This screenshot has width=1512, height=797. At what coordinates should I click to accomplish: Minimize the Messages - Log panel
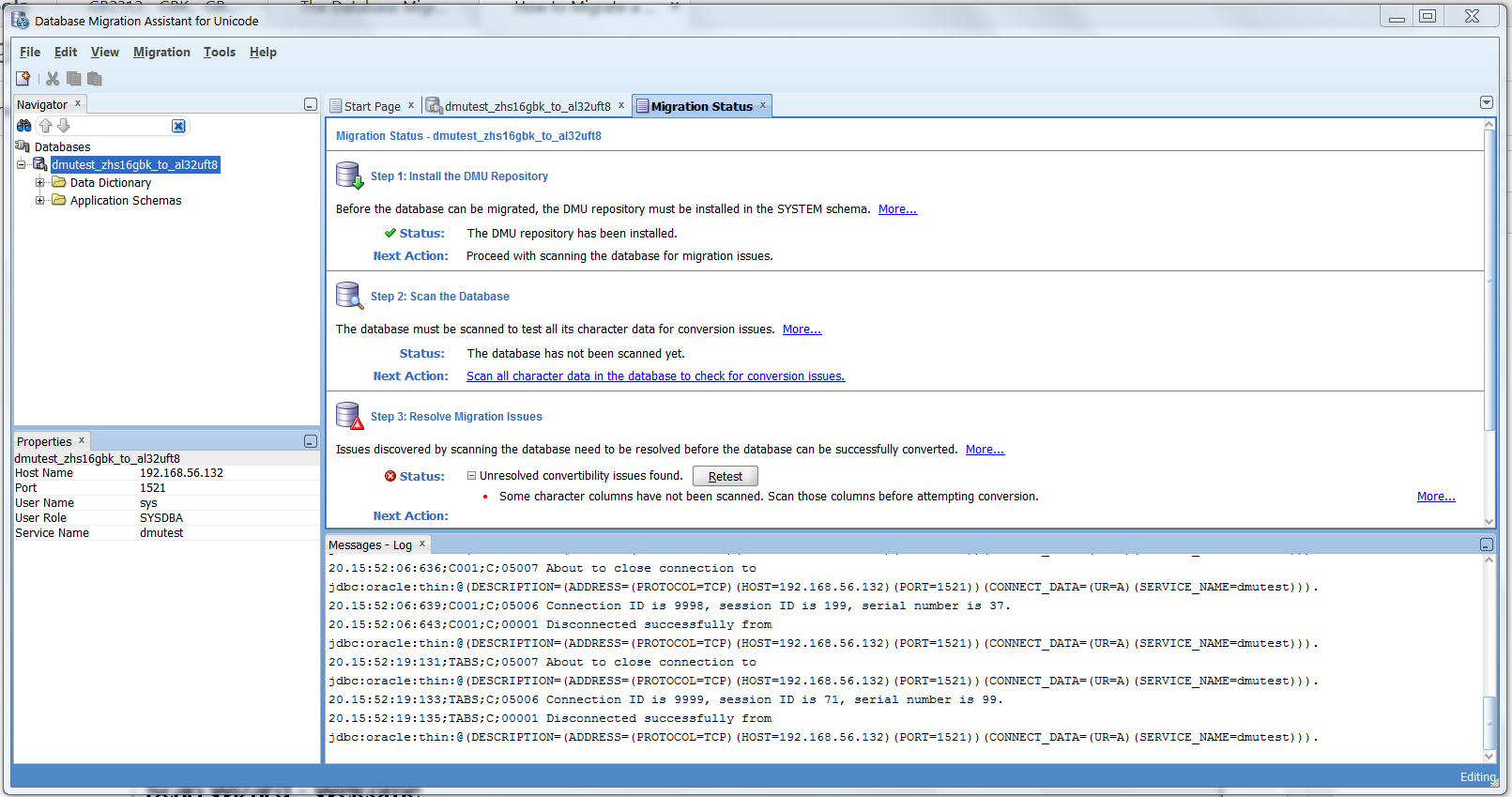click(x=1487, y=544)
